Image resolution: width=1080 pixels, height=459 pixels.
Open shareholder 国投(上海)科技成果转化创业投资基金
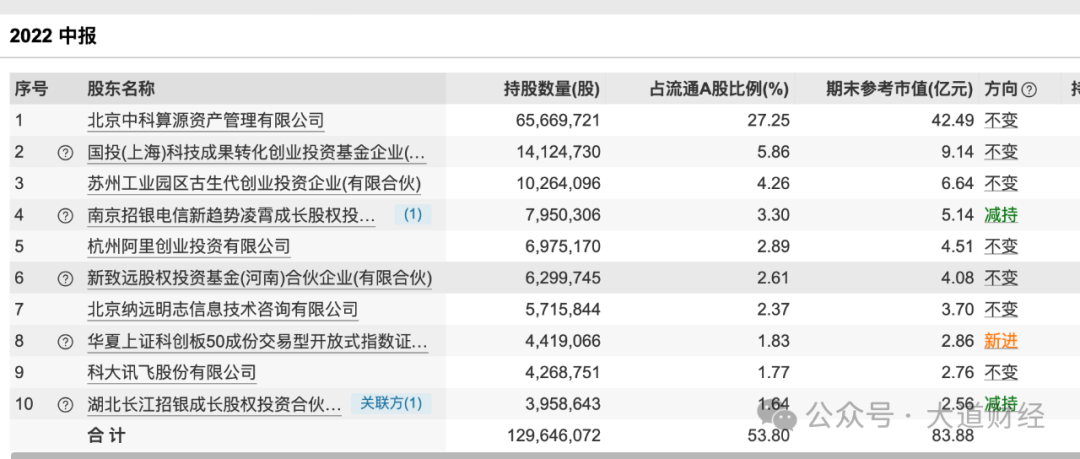click(257, 152)
